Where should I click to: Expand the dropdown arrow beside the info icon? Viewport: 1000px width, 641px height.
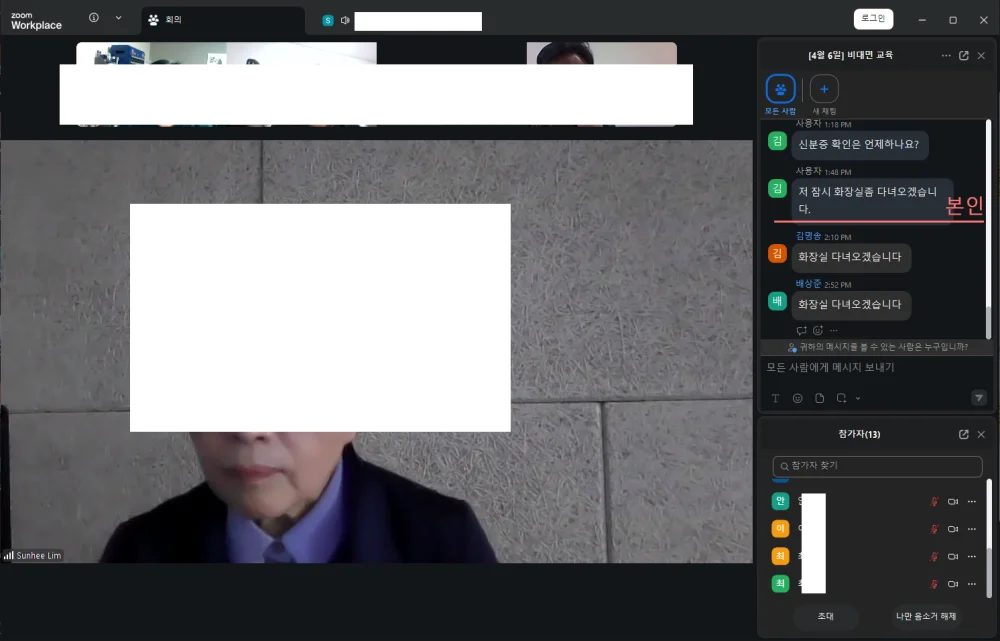[x=119, y=18]
